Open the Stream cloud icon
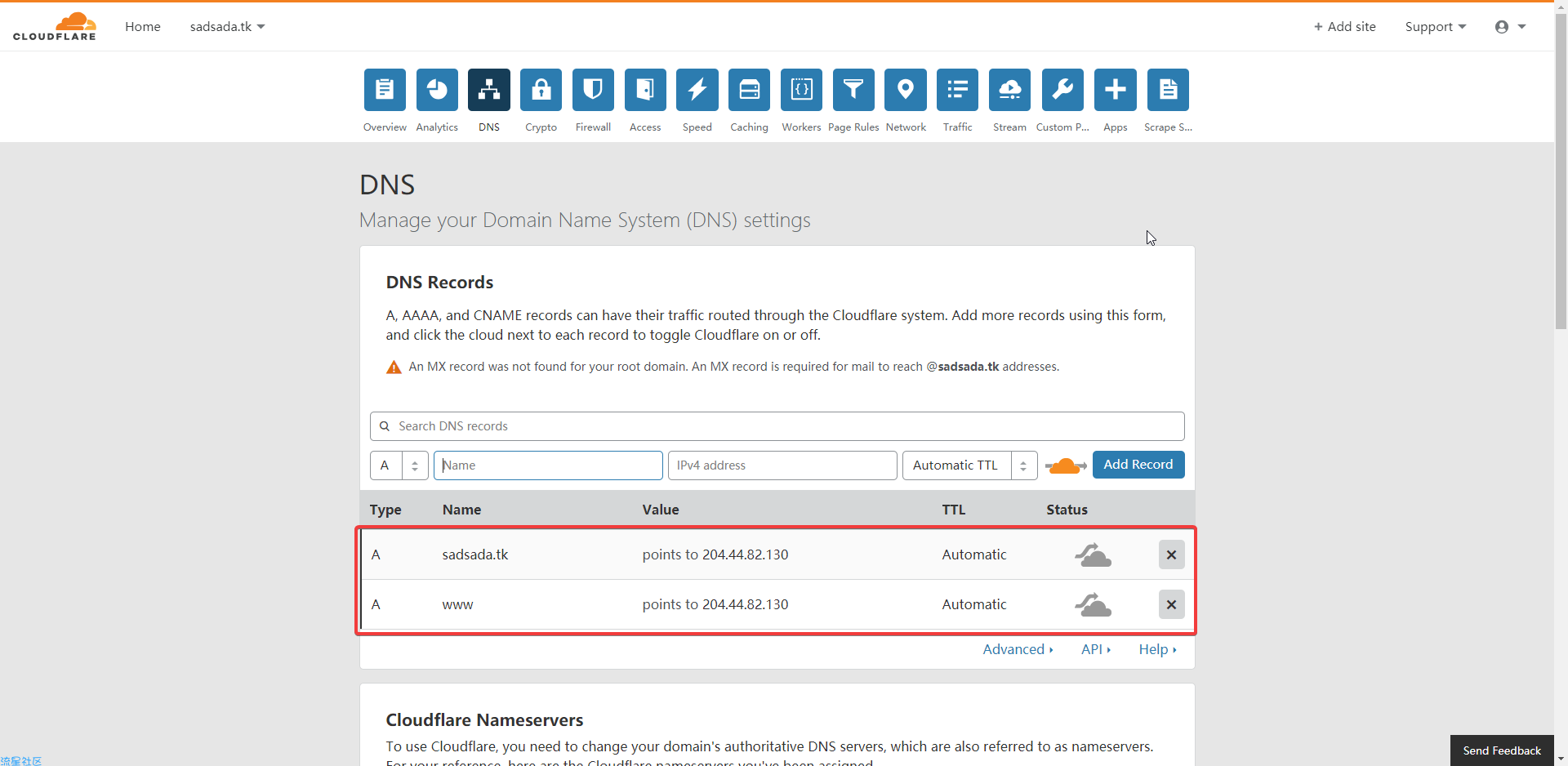 pyautogui.click(x=1010, y=90)
